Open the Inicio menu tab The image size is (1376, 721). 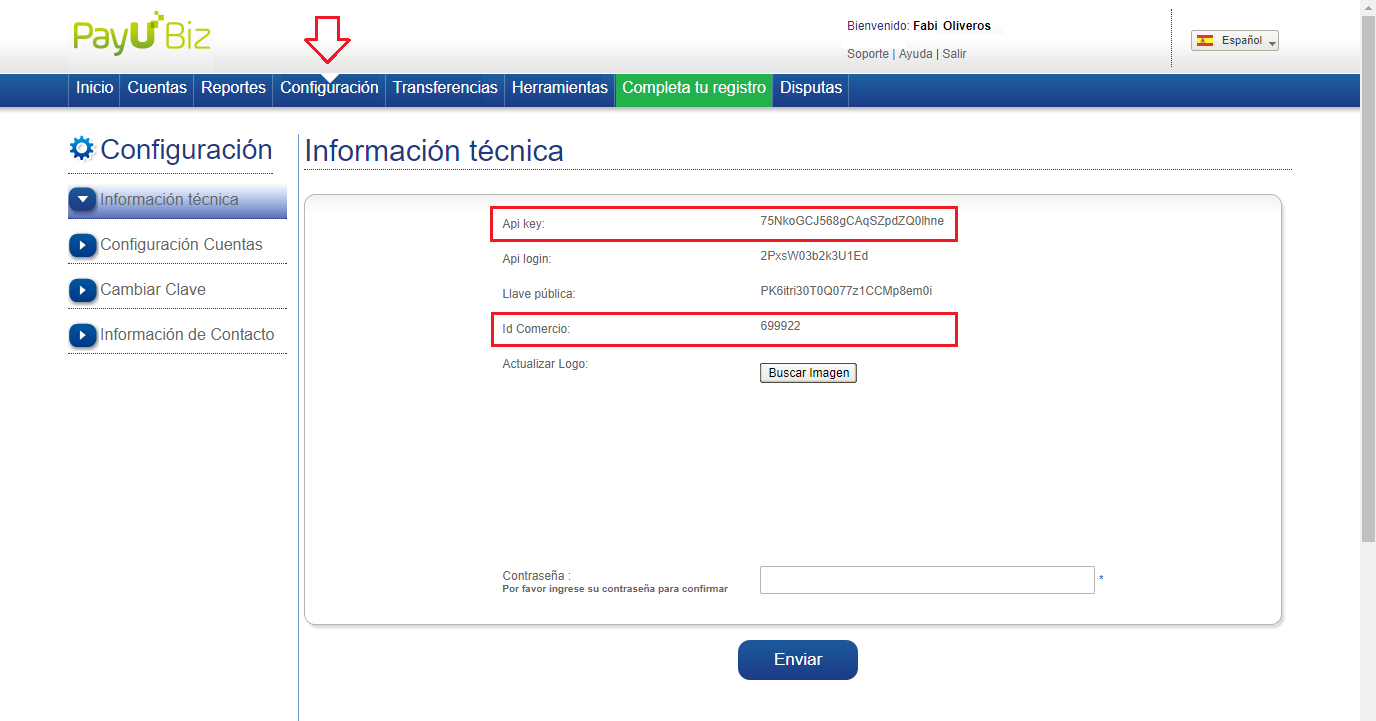click(95, 88)
